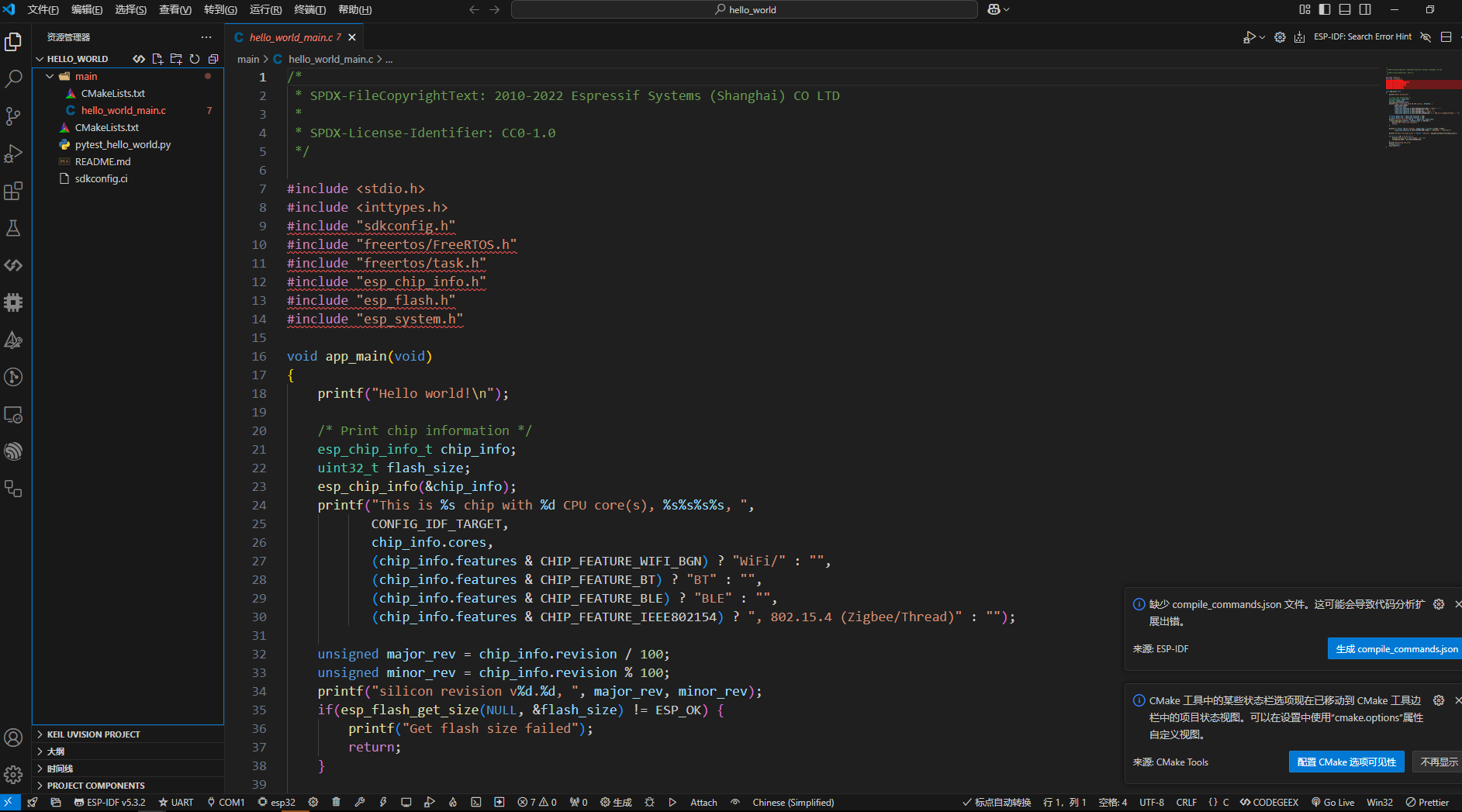The height and width of the screenshot is (812, 1462).
Task: Open the Extensions view in activity bar
Action: (x=13, y=191)
